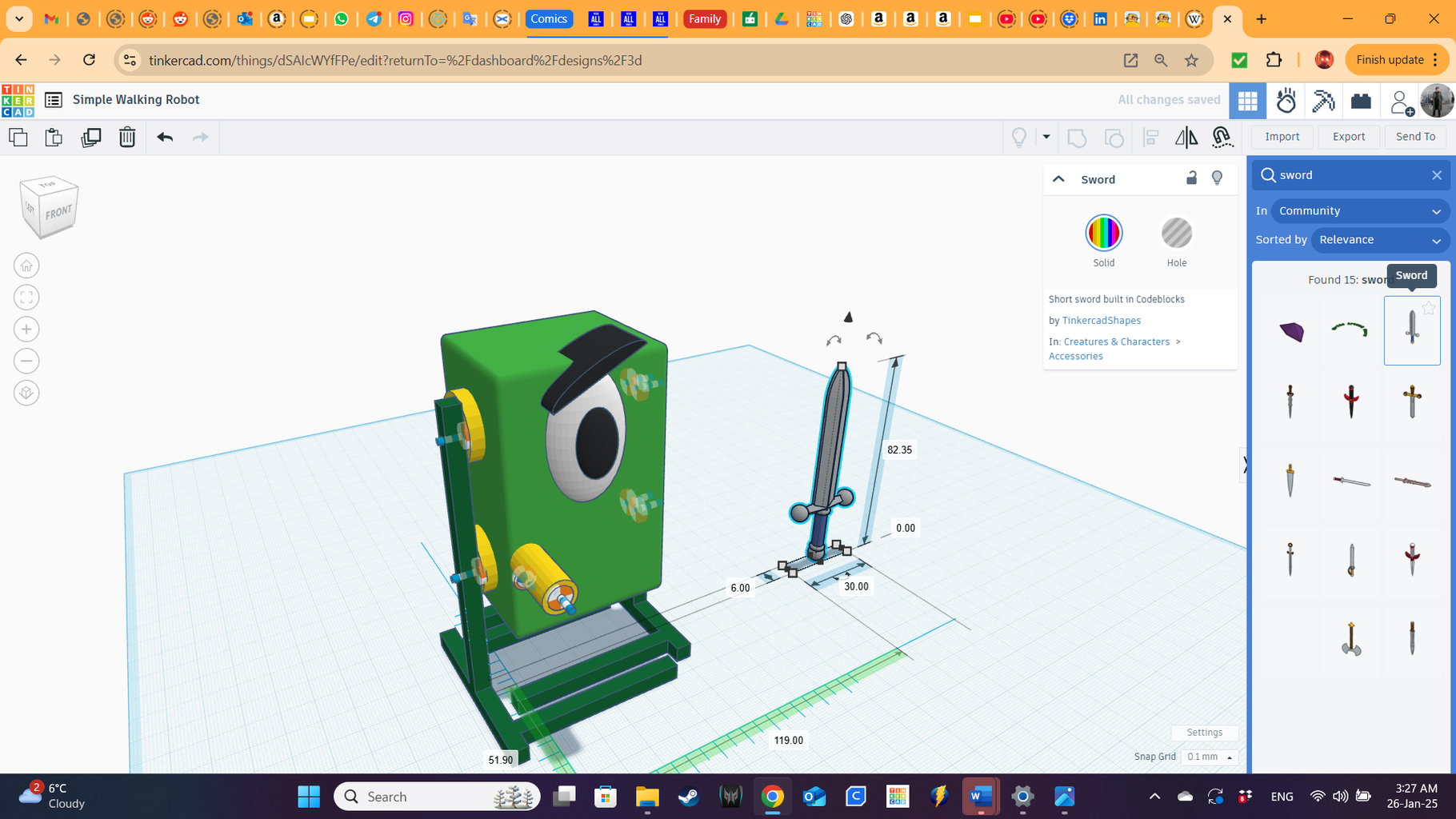Open the Sorted by Relevance dropdown

pyautogui.click(x=1380, y=240)
